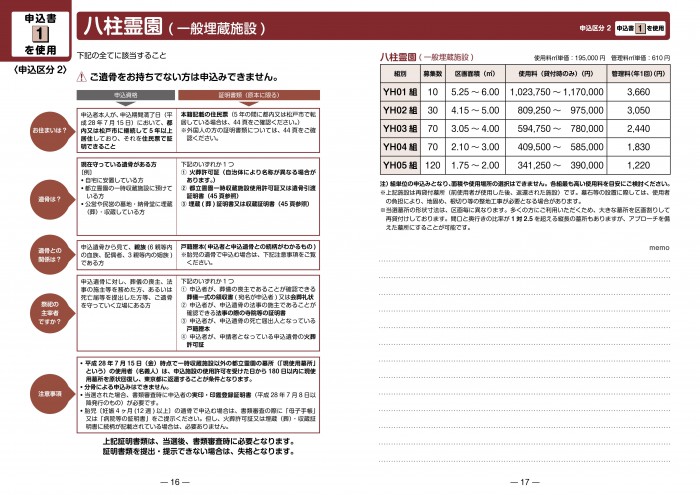700x495 pixels.
Task: Click the fee cell 409,500～585,000
Action: point(556,147)
